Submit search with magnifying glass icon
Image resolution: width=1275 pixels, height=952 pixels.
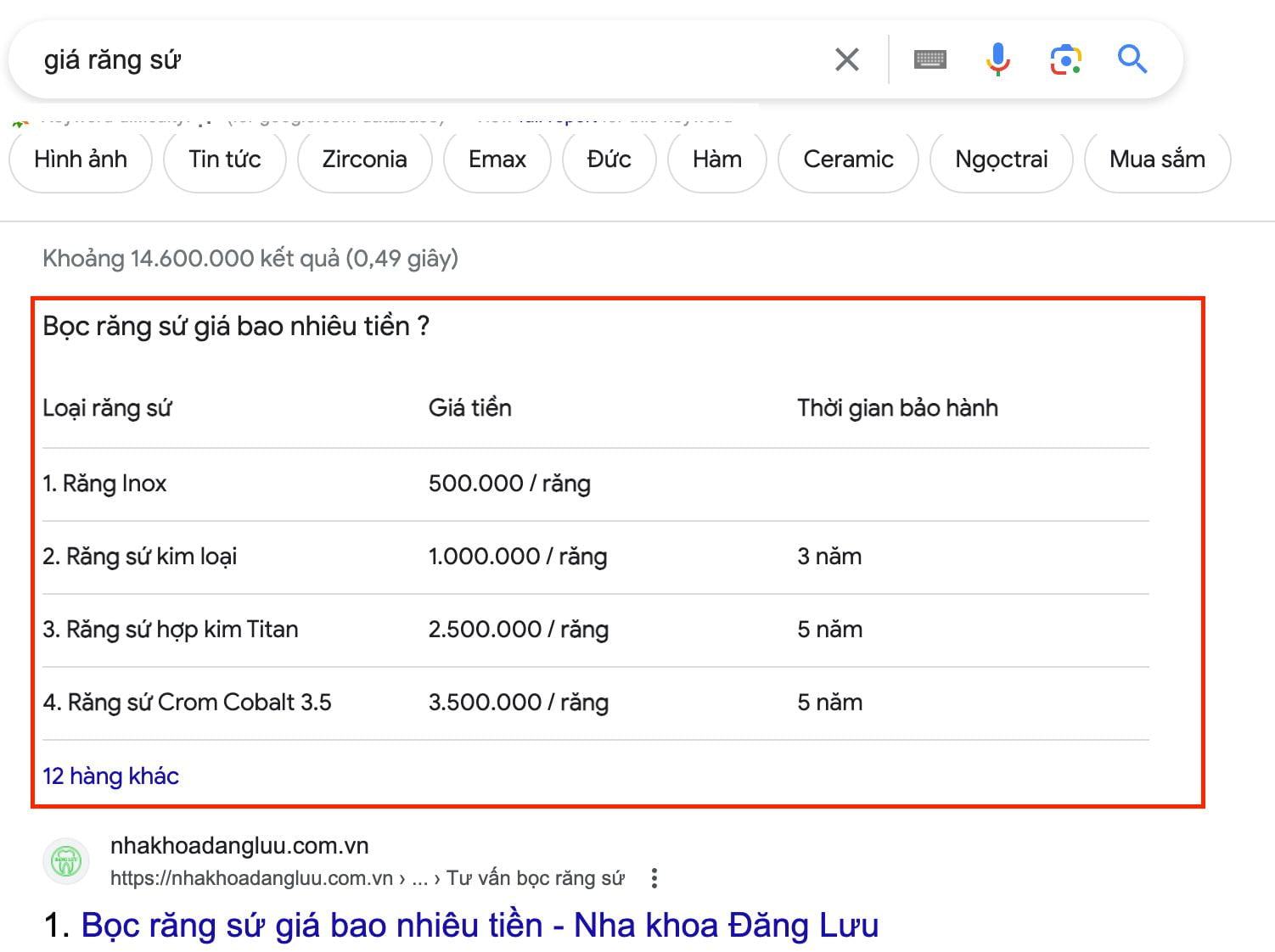[1132, 59]
